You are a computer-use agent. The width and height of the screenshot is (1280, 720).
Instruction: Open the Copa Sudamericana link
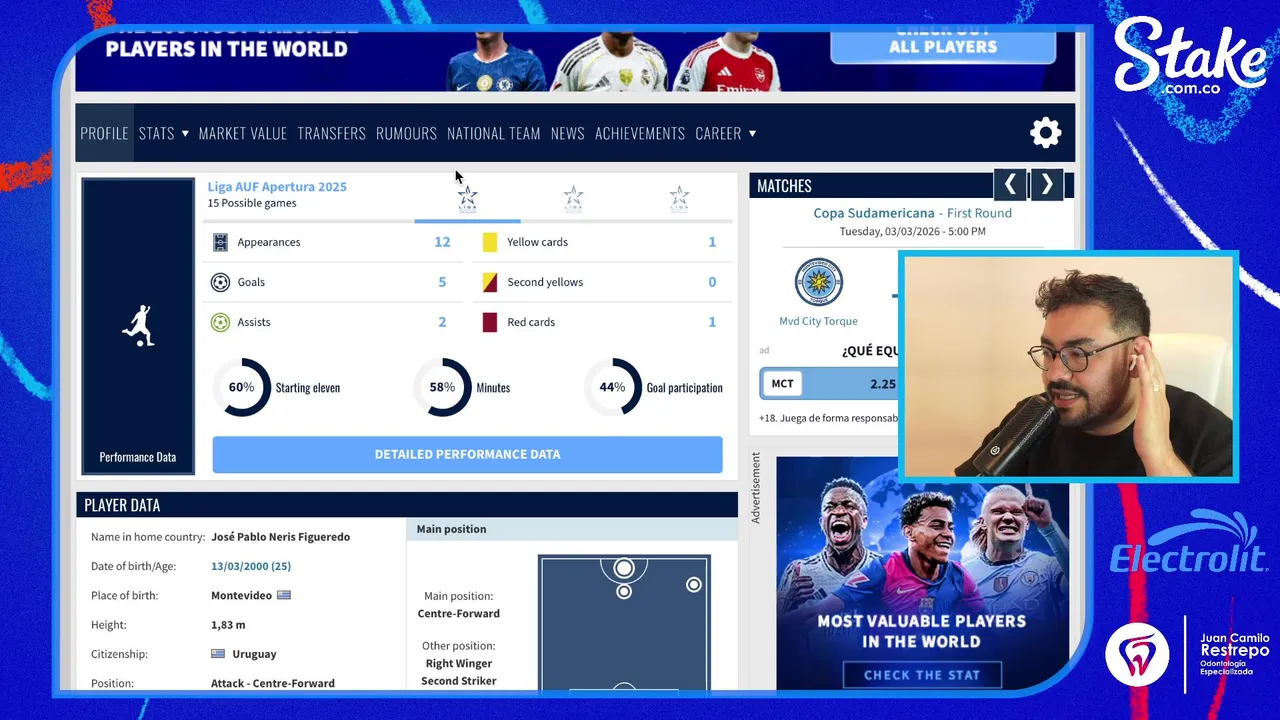(874, 213)
